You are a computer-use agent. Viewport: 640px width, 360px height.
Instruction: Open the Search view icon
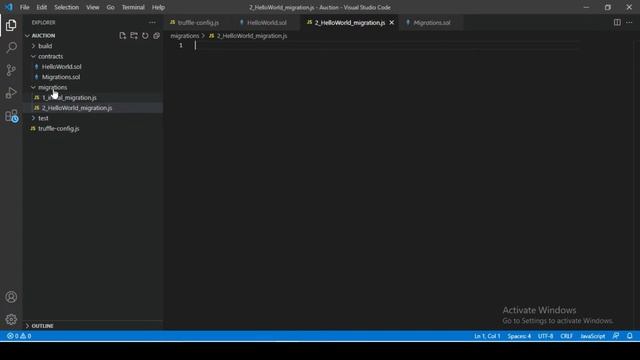coord(11,47)
